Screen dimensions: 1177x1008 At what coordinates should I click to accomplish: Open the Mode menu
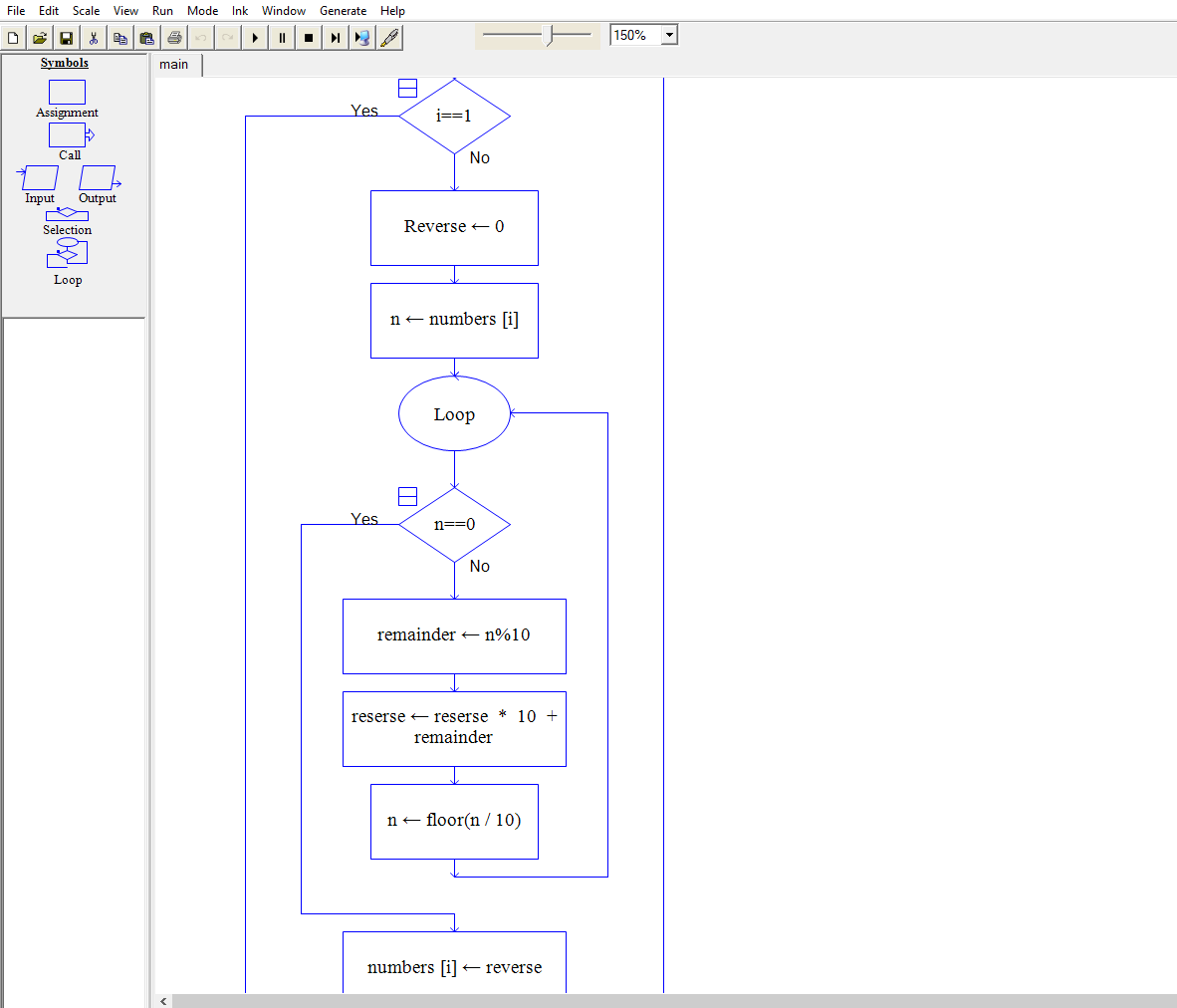[x=202, y=11]
